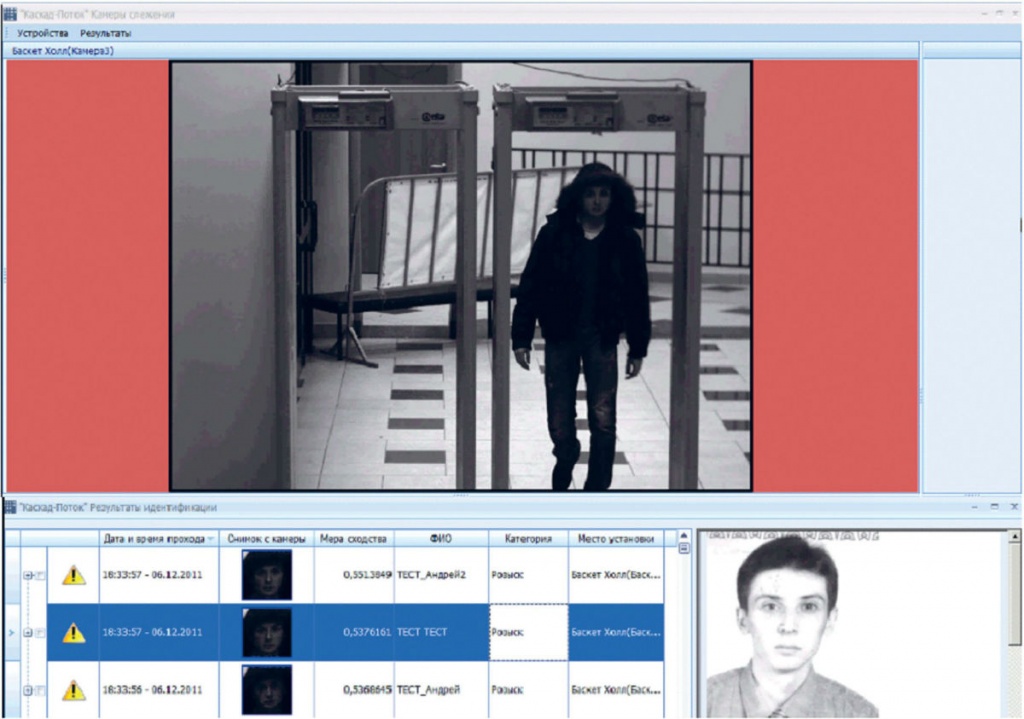Open the Результаты menu
Viewport: 1024px width, 719px height.
(105, 33)
